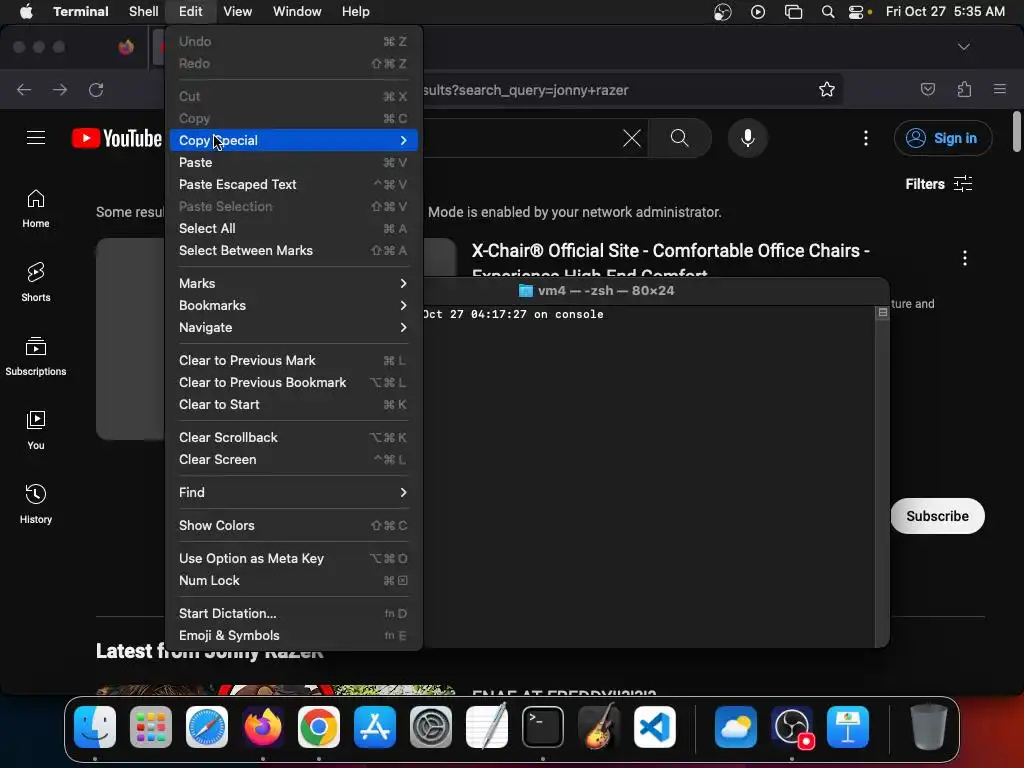
Task: Toggle Use Option as Meta Key
Action: click(x=293, y=558)
